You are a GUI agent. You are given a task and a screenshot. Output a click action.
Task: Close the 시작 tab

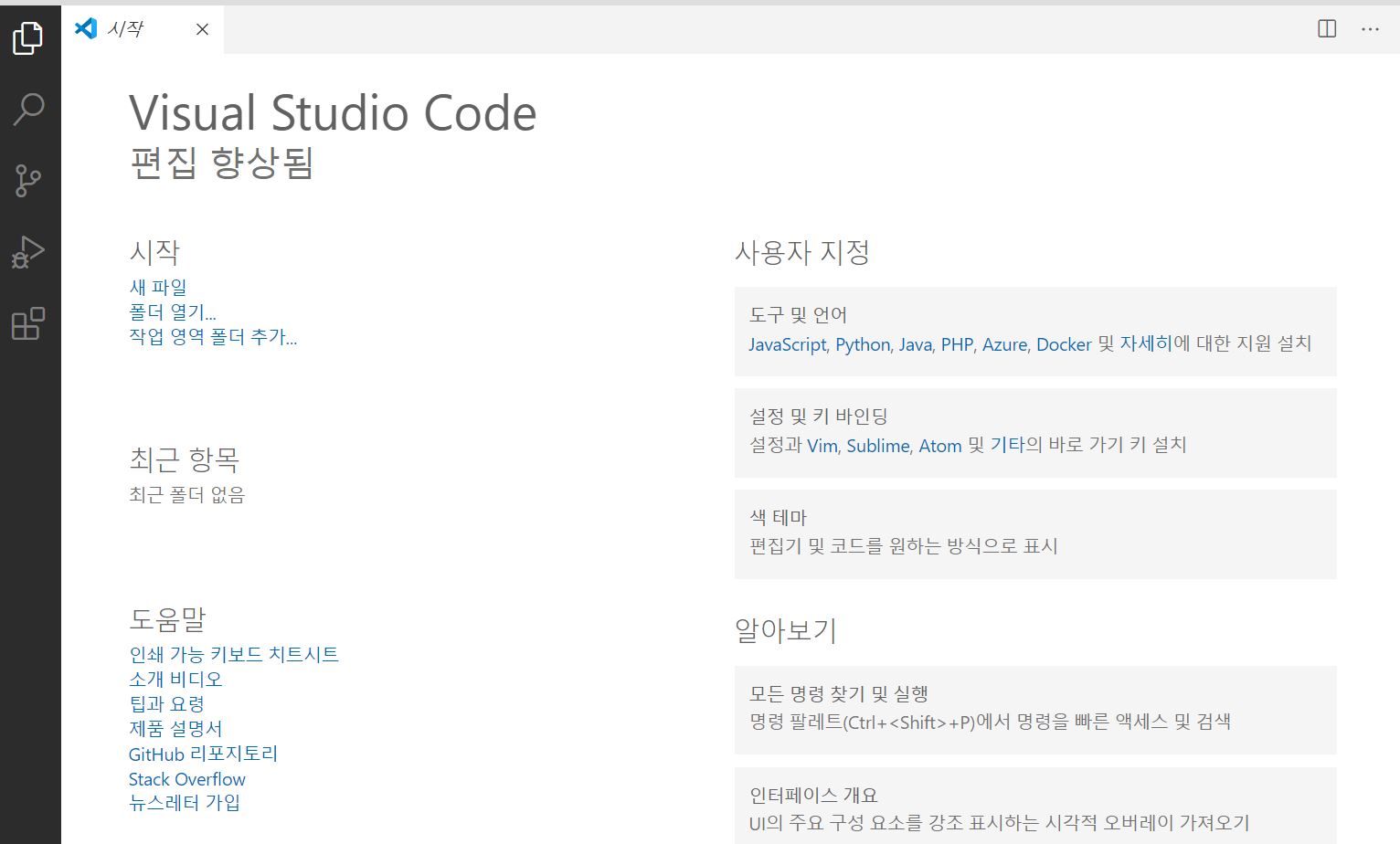point(203,29)
